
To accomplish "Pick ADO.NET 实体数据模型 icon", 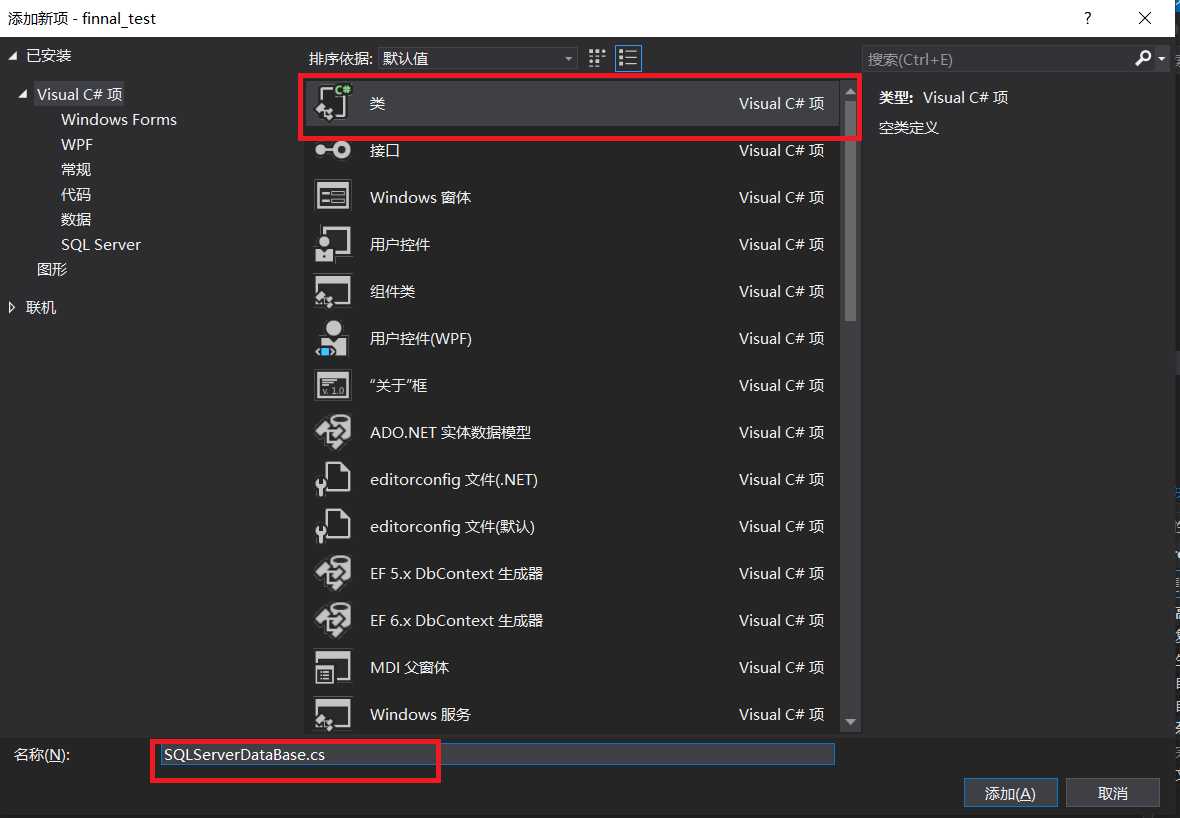I will point(333,432).
